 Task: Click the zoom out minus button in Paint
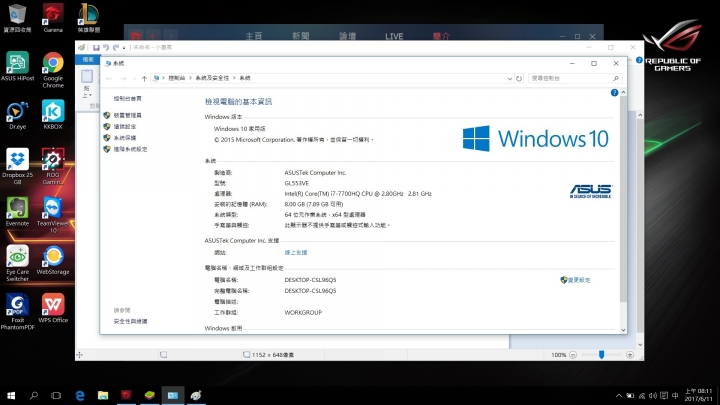click(x=573, y=355)
